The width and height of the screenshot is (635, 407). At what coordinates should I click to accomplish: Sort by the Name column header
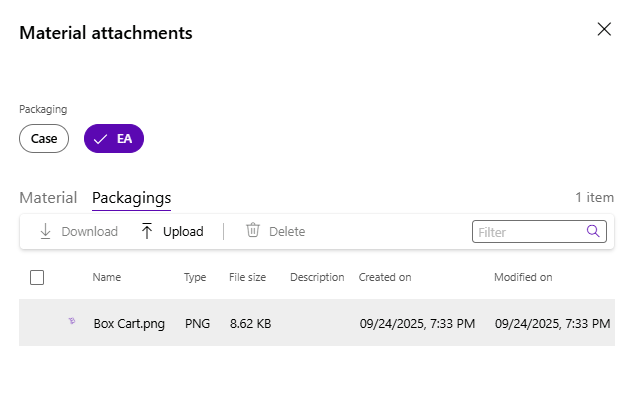106,277
